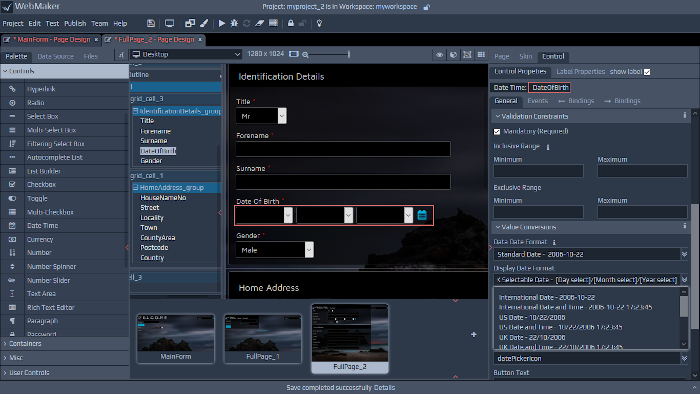Open the Desktop device dropdown
700x394 pixels.
point(186,54)
